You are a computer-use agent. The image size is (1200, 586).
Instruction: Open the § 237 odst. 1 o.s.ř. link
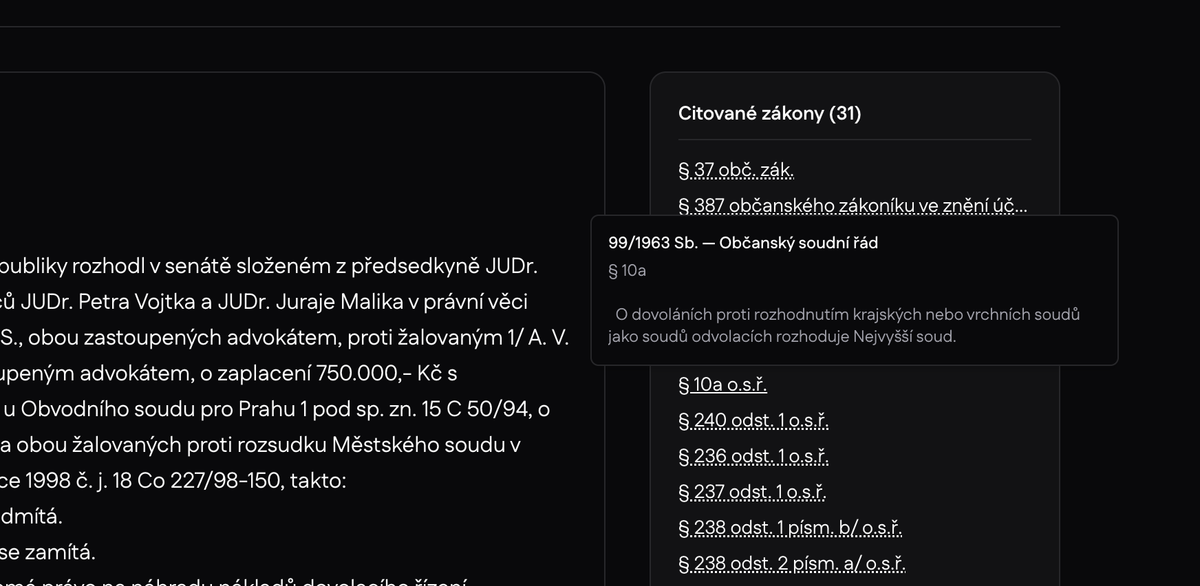pos(751,491)
